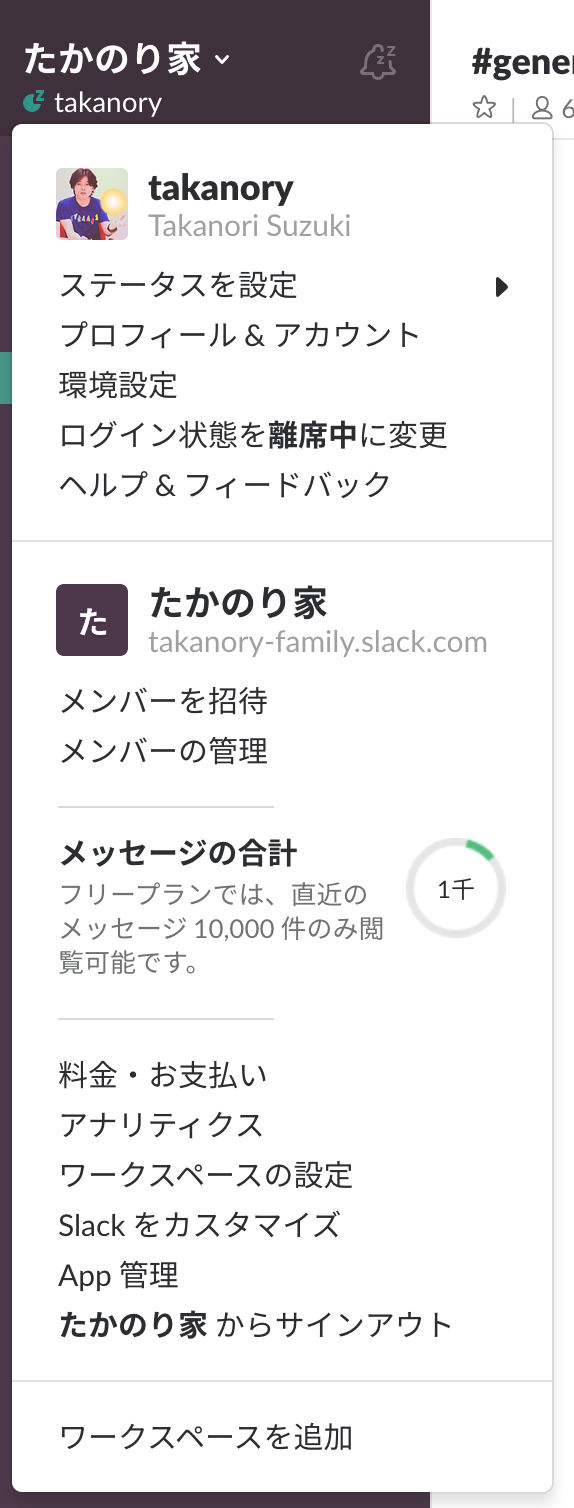Open アナリティクス
574x1508 pixels.
click(161, 1125)
